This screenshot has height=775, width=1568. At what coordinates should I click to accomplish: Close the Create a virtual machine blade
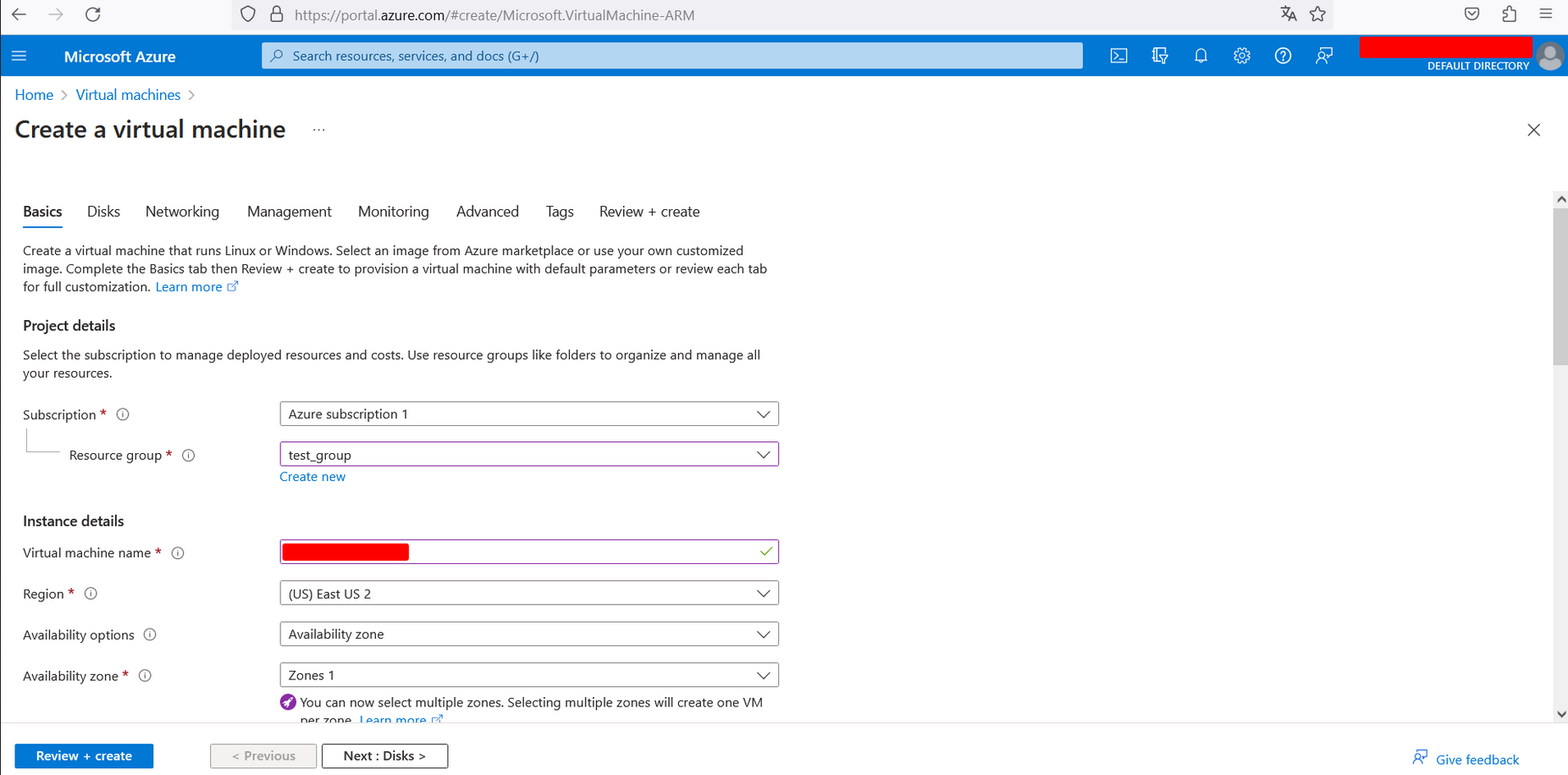click(x=1533, y=130)
